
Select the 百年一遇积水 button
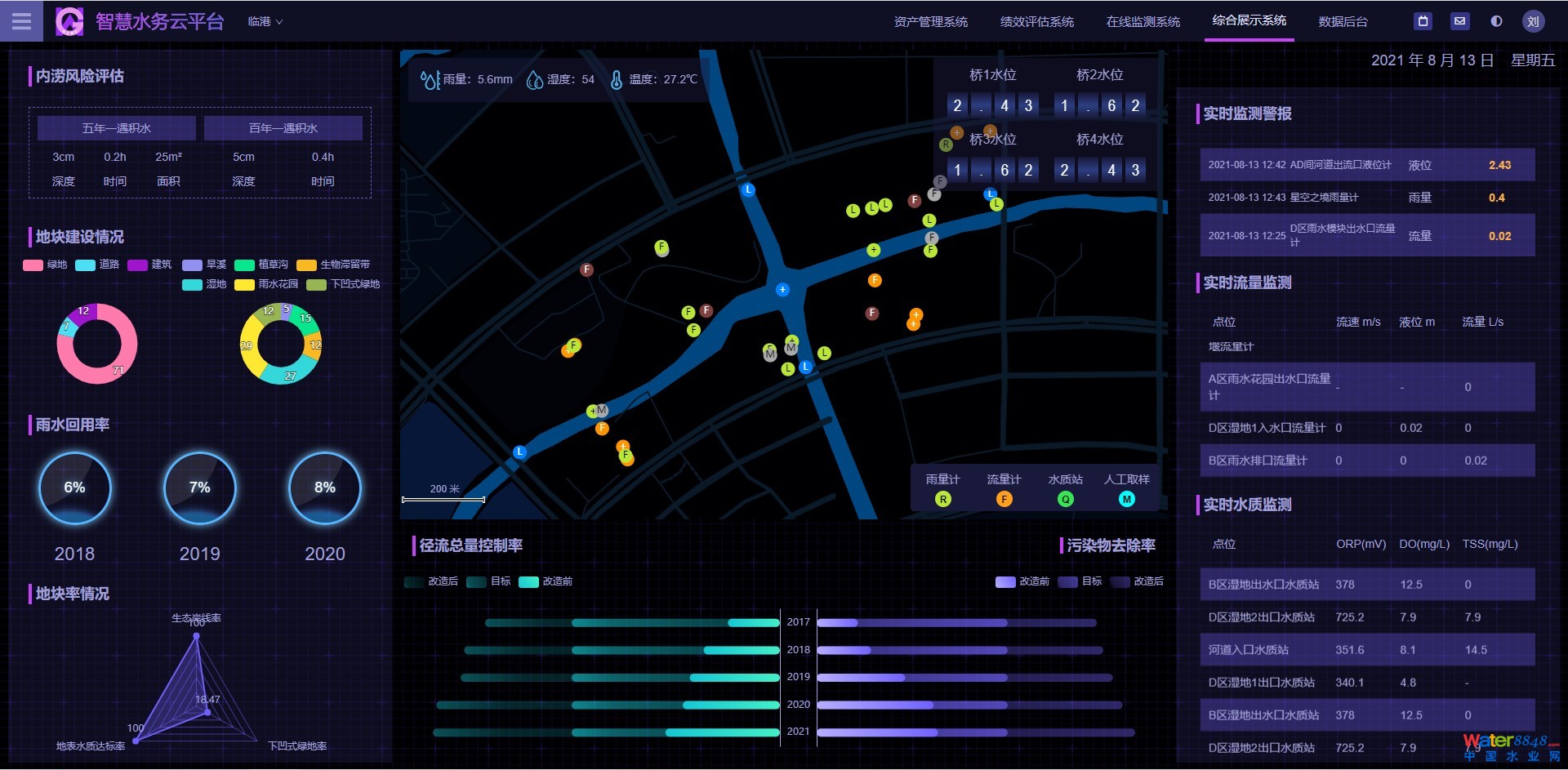coord(283,128)
